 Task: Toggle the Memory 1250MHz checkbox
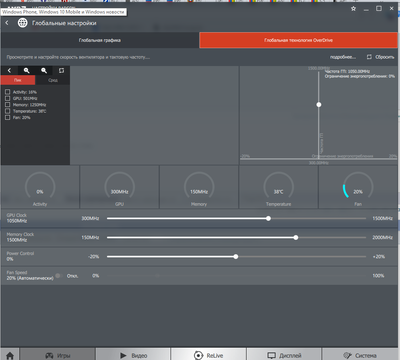click(x=8, y=105)
